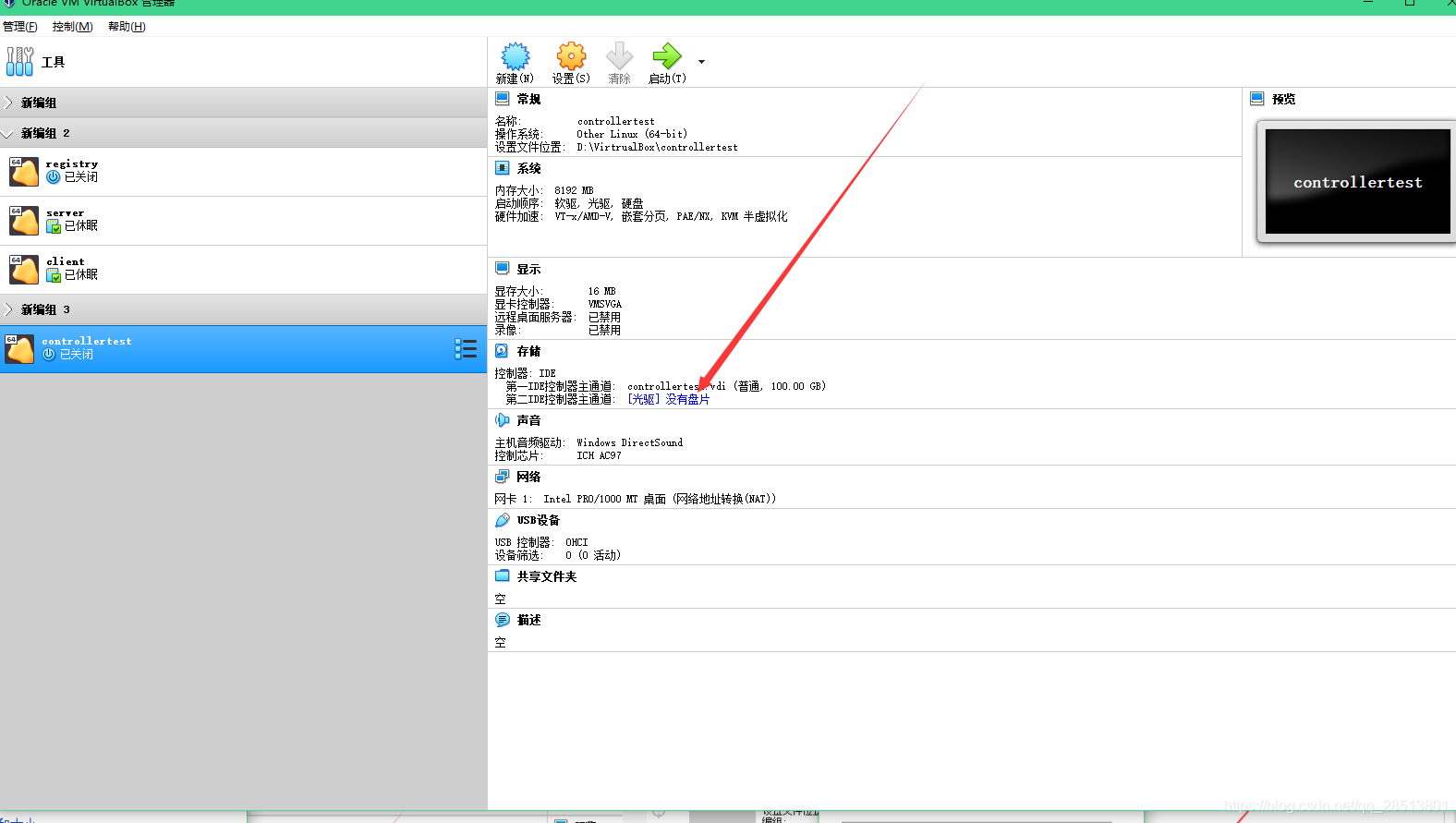The height and width of the screenshot is (823, 1456).
Task: Click the 存储 section disk icon
Action: [x=502, y=351]
